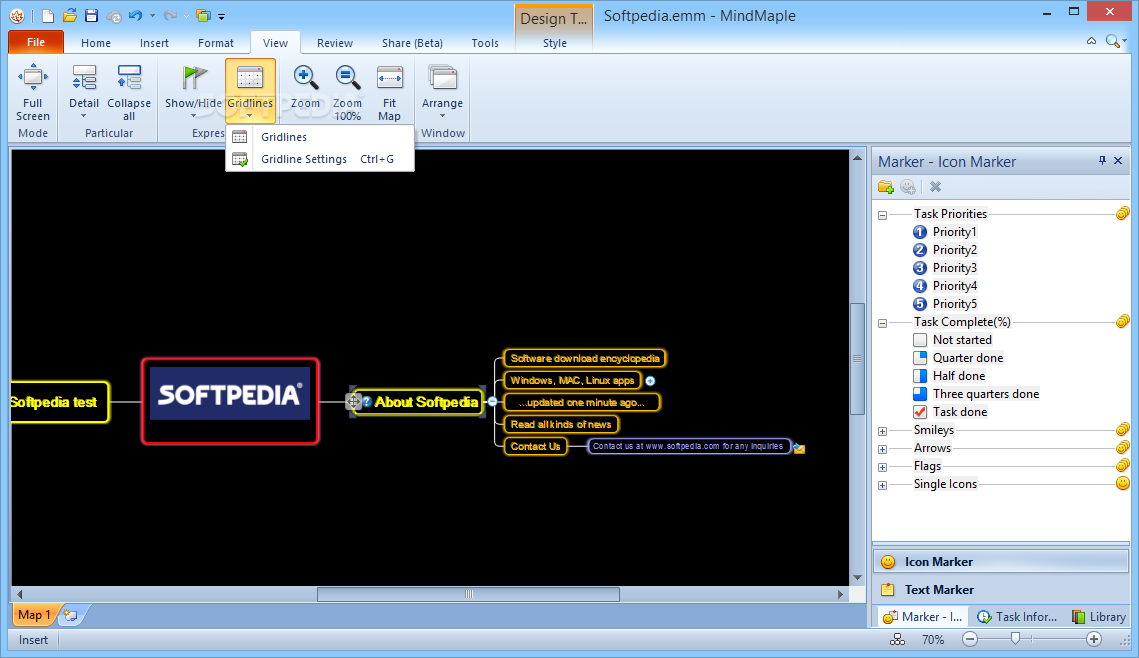Select the Priority5 marker icon
Image resolution: width=1139 pixels, height=658 pixels.
click(x=920, y=304)
